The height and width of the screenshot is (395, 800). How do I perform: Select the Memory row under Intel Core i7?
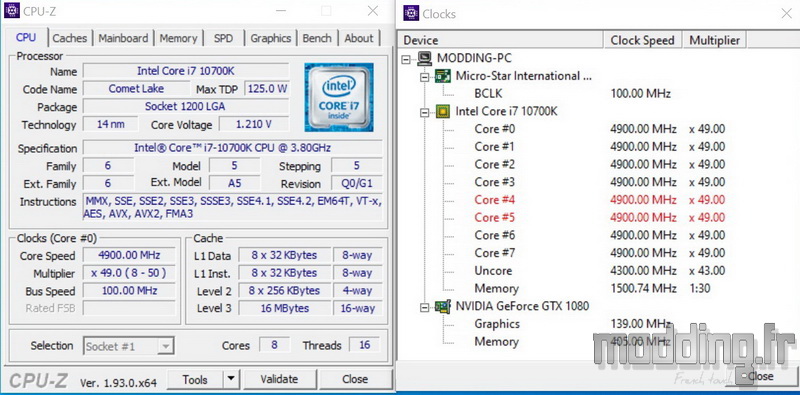coord(496,289)
